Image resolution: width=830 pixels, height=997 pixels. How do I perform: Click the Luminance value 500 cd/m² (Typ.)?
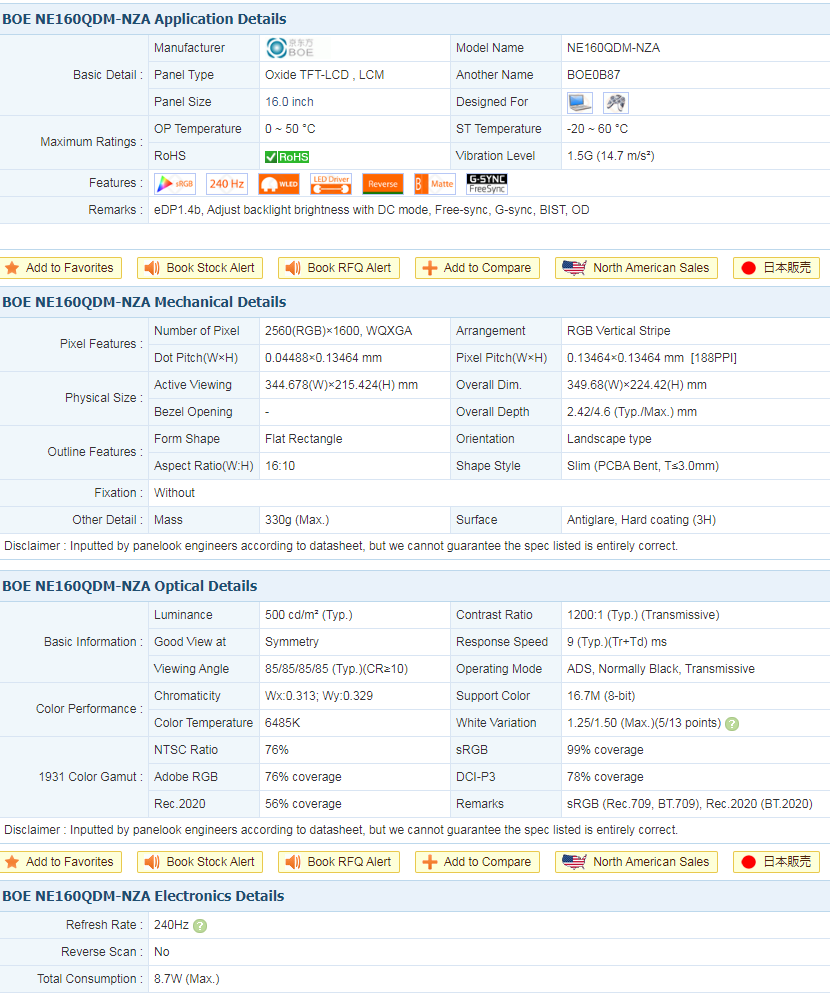(x=308, y=615)
